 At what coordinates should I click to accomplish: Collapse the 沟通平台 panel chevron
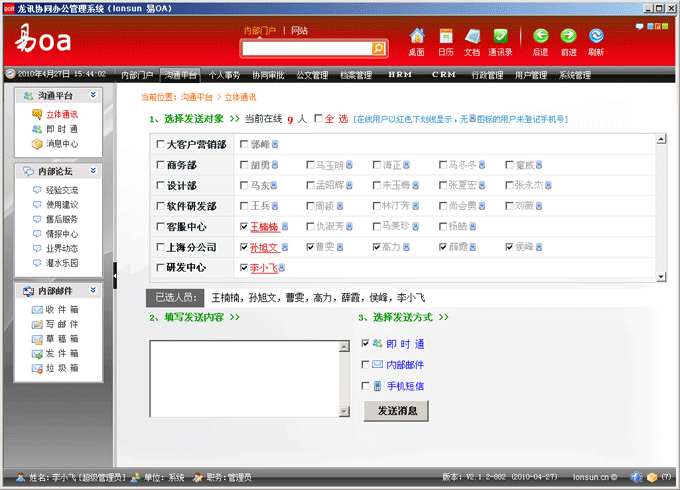(x=93, y=95)
